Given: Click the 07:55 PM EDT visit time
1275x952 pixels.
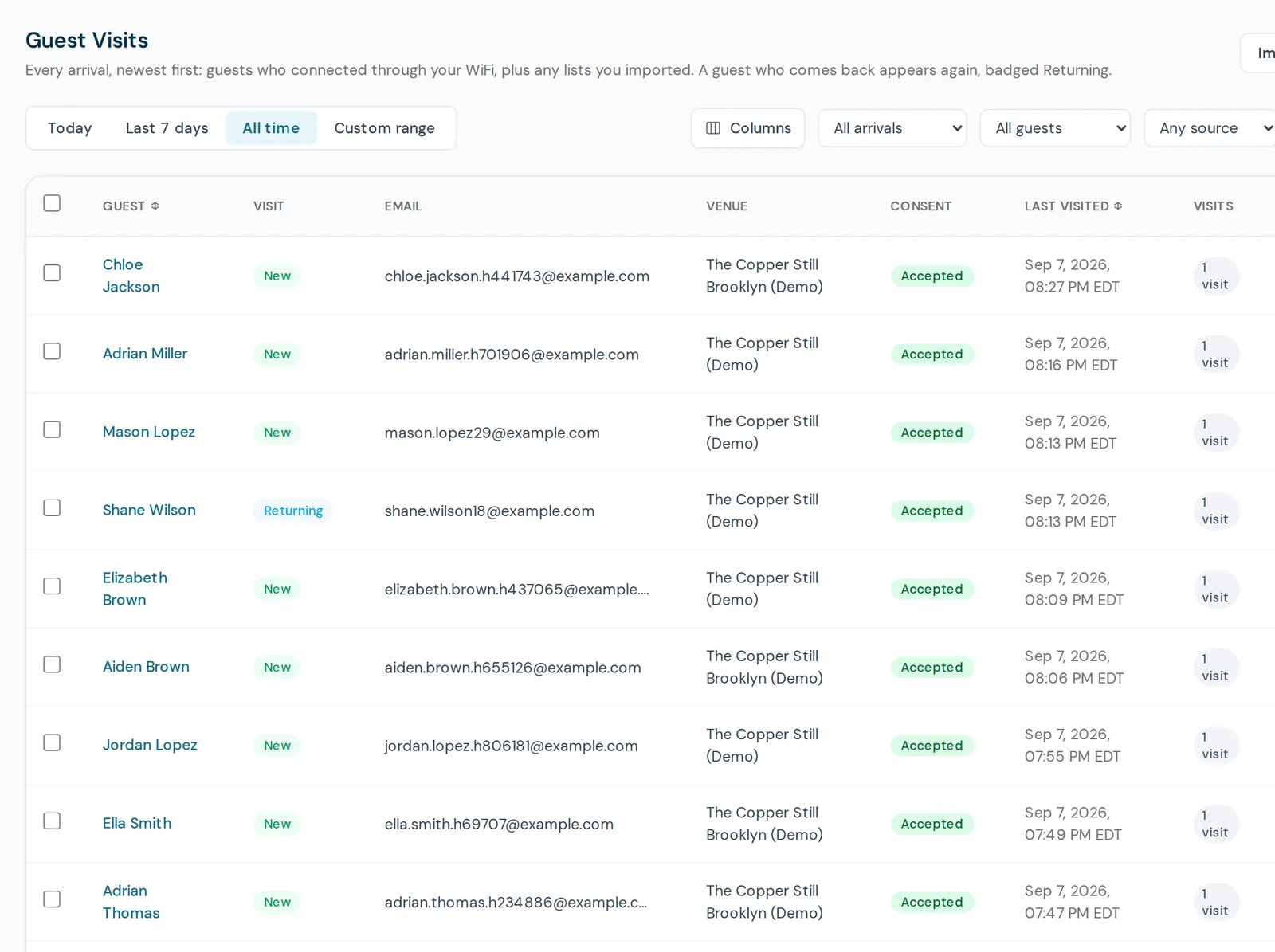Looking at the screenshot, I should tap(1073, 756).
